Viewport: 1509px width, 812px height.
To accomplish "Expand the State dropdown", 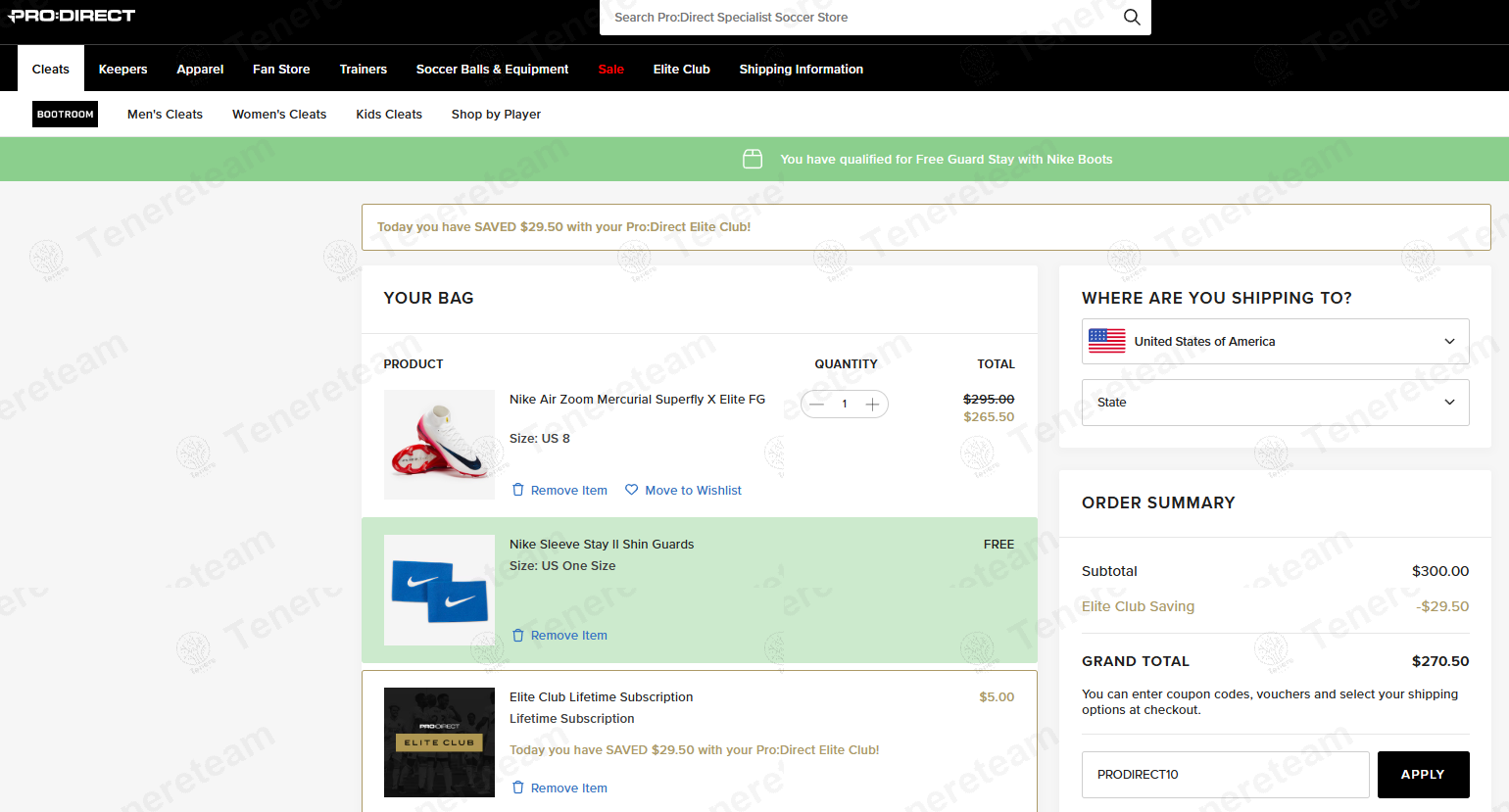I will 1275,403.
